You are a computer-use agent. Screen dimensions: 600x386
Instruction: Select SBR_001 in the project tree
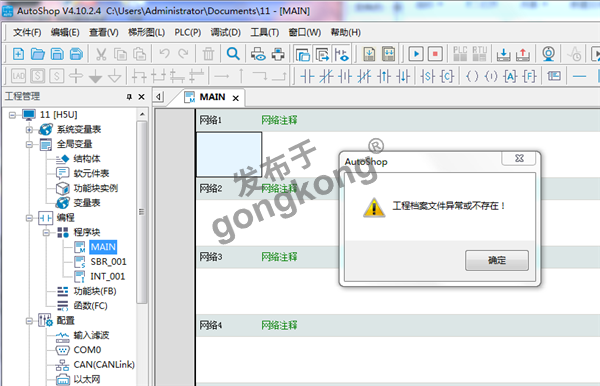pyautogui.click(x=108, y=262)
